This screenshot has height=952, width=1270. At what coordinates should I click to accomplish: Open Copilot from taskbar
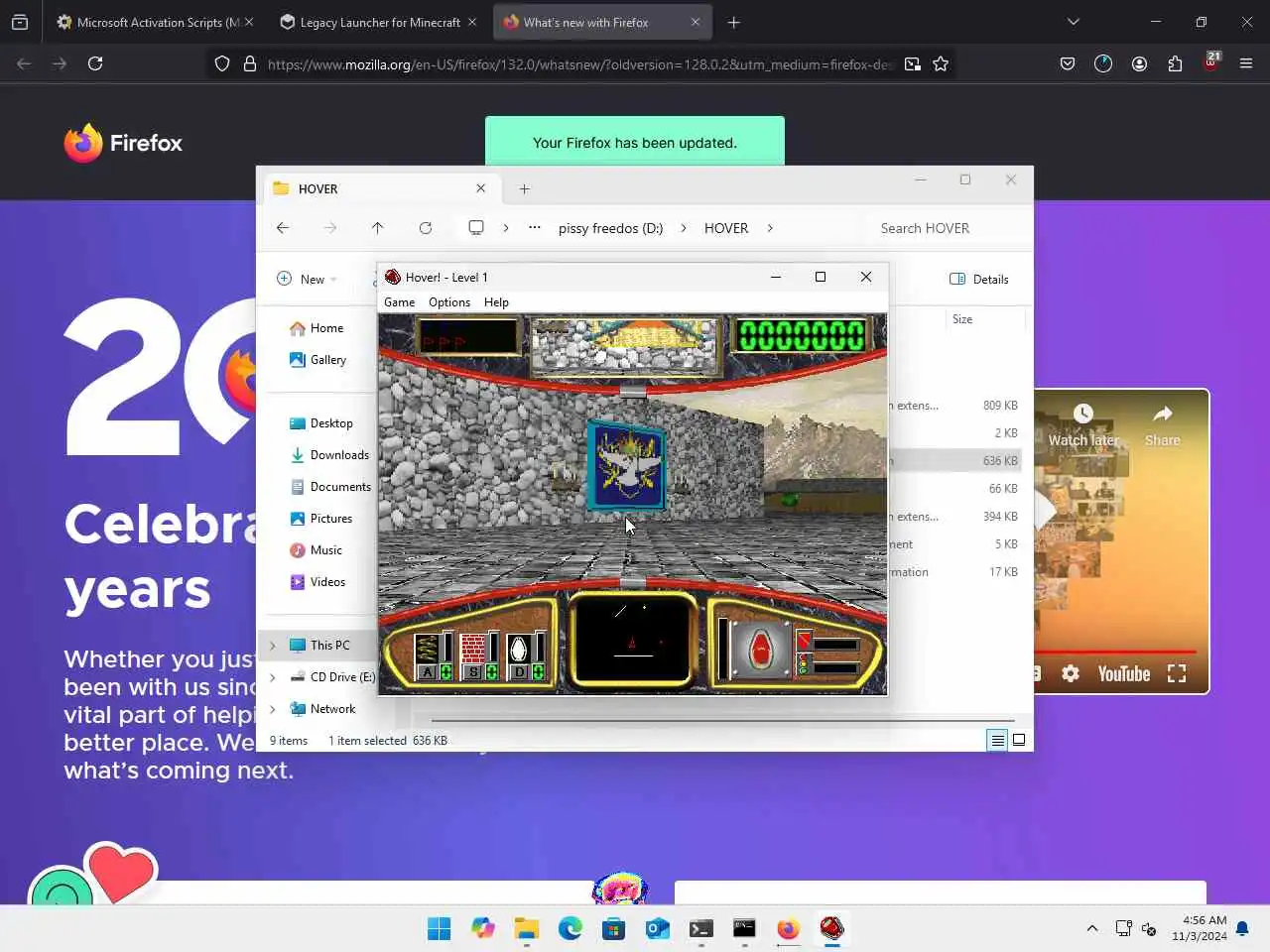(482, 928)
